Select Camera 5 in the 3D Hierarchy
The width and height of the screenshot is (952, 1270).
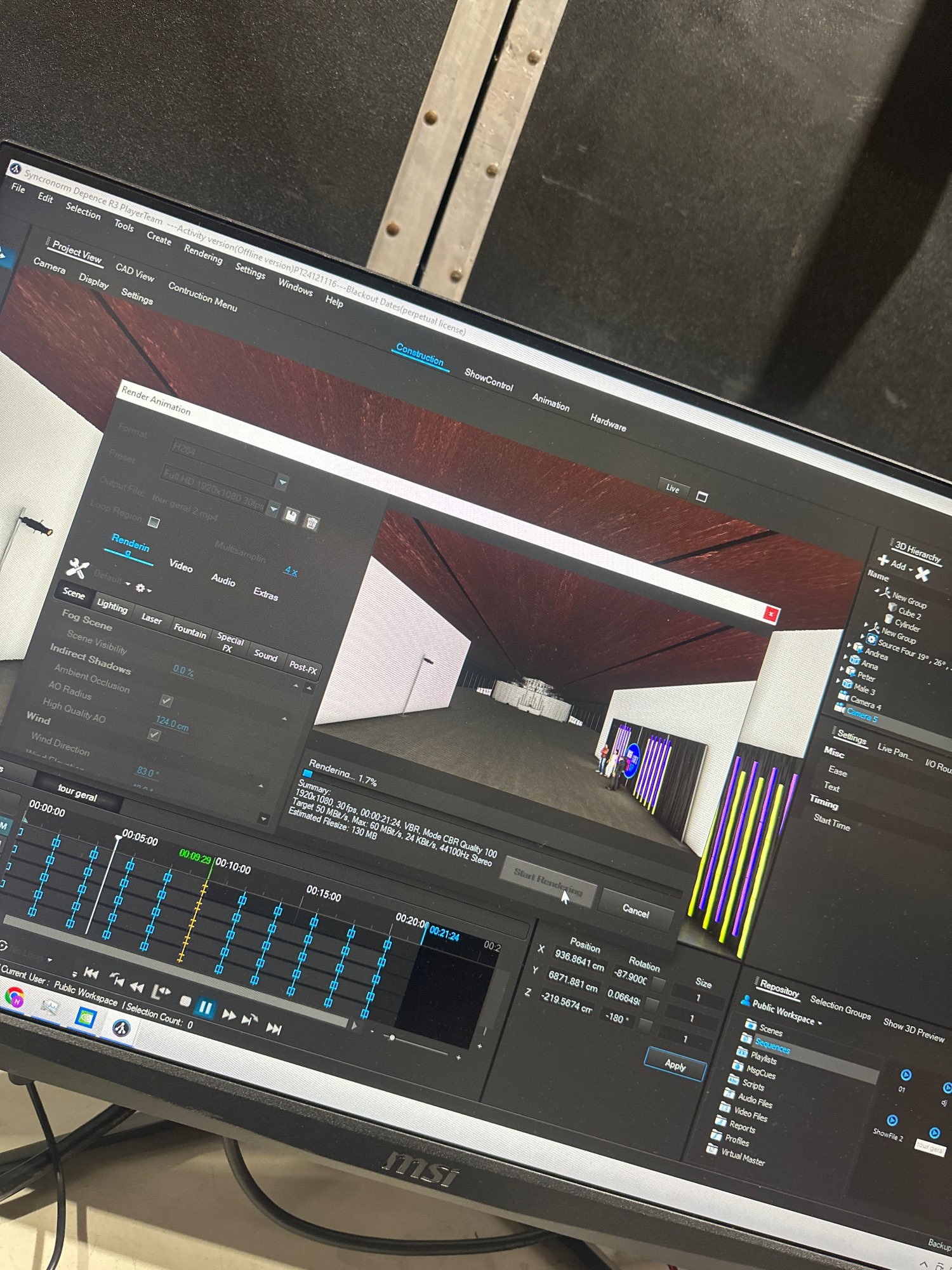point(862,715)
